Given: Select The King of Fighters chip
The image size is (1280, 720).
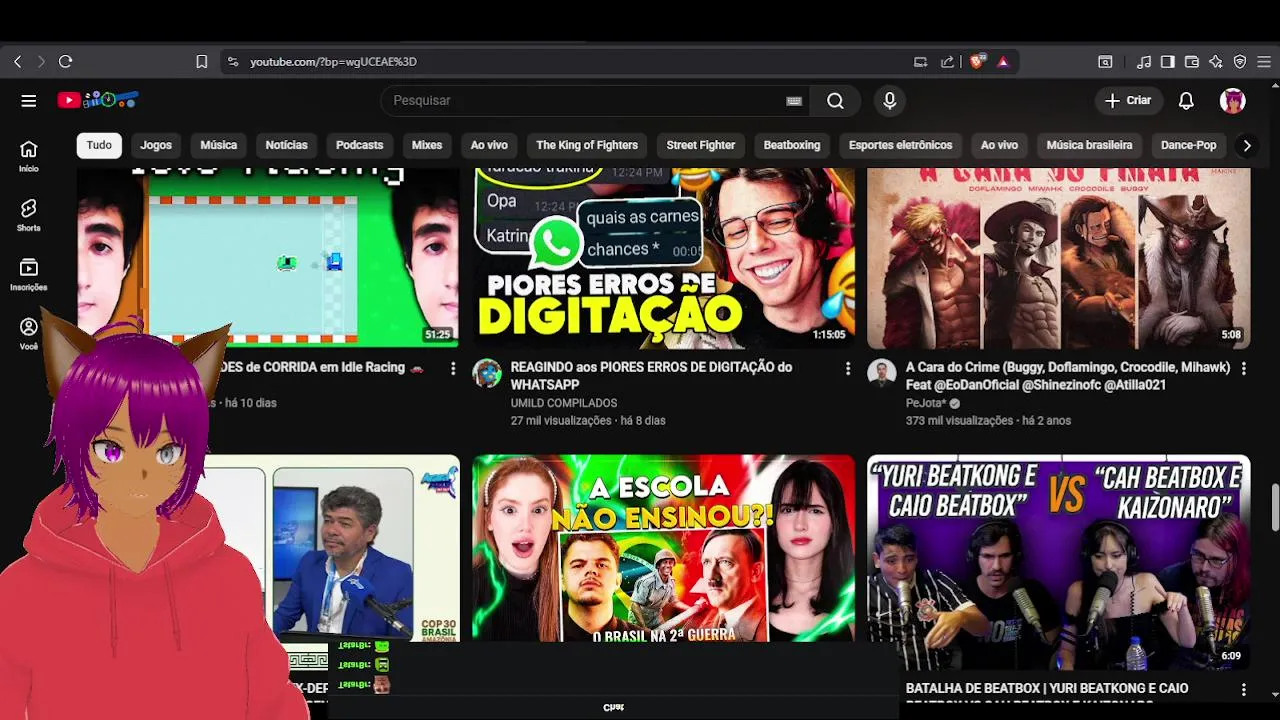Looking at the screenshot, I should click(x=587, y=145).
